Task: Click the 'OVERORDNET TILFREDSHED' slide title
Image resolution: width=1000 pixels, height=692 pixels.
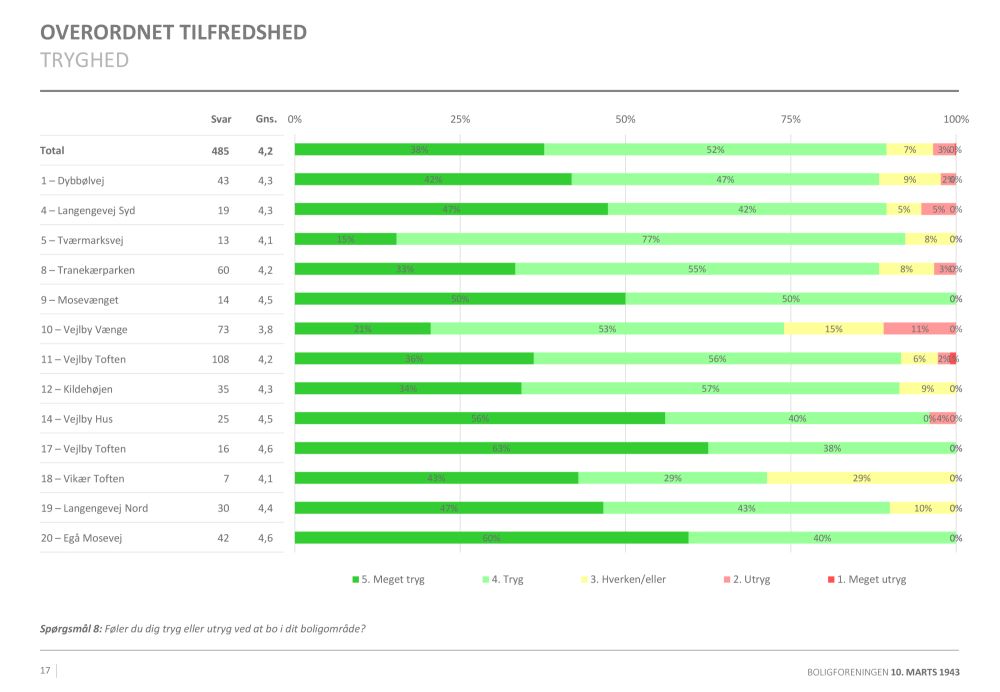Action: tap(173, 33)
